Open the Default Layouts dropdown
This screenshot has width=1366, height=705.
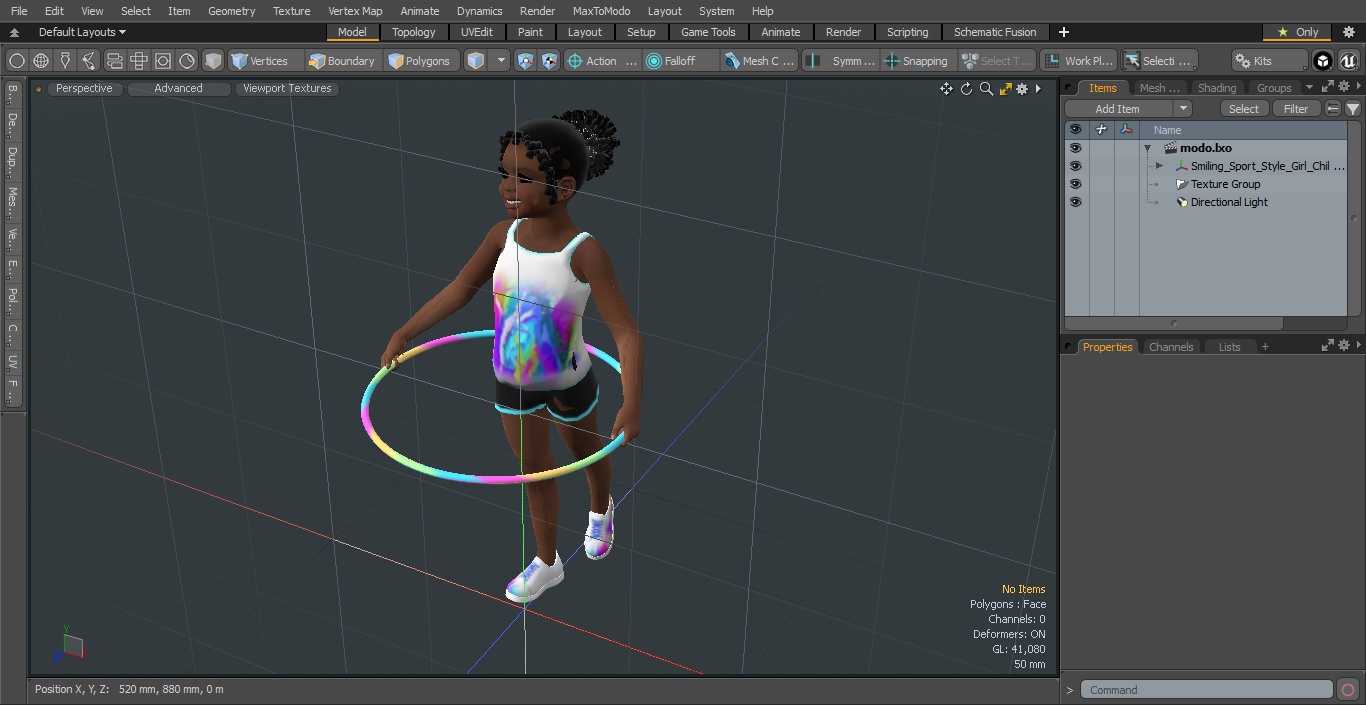pyautogui.click(x=82, y=32)
